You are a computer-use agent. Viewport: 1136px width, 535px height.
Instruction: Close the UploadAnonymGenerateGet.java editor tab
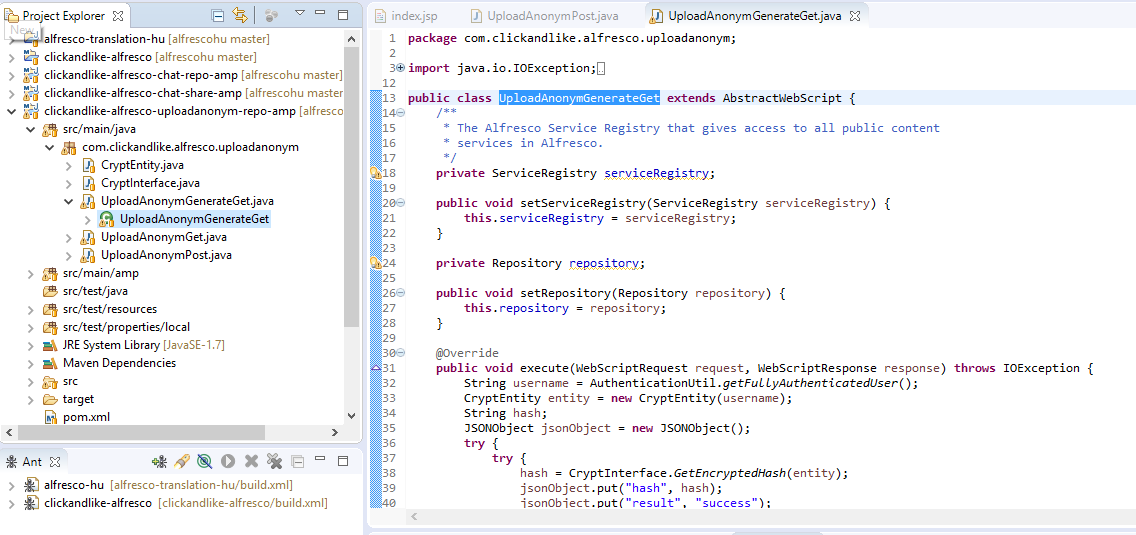pyautogui.click(x=854, y=15)
